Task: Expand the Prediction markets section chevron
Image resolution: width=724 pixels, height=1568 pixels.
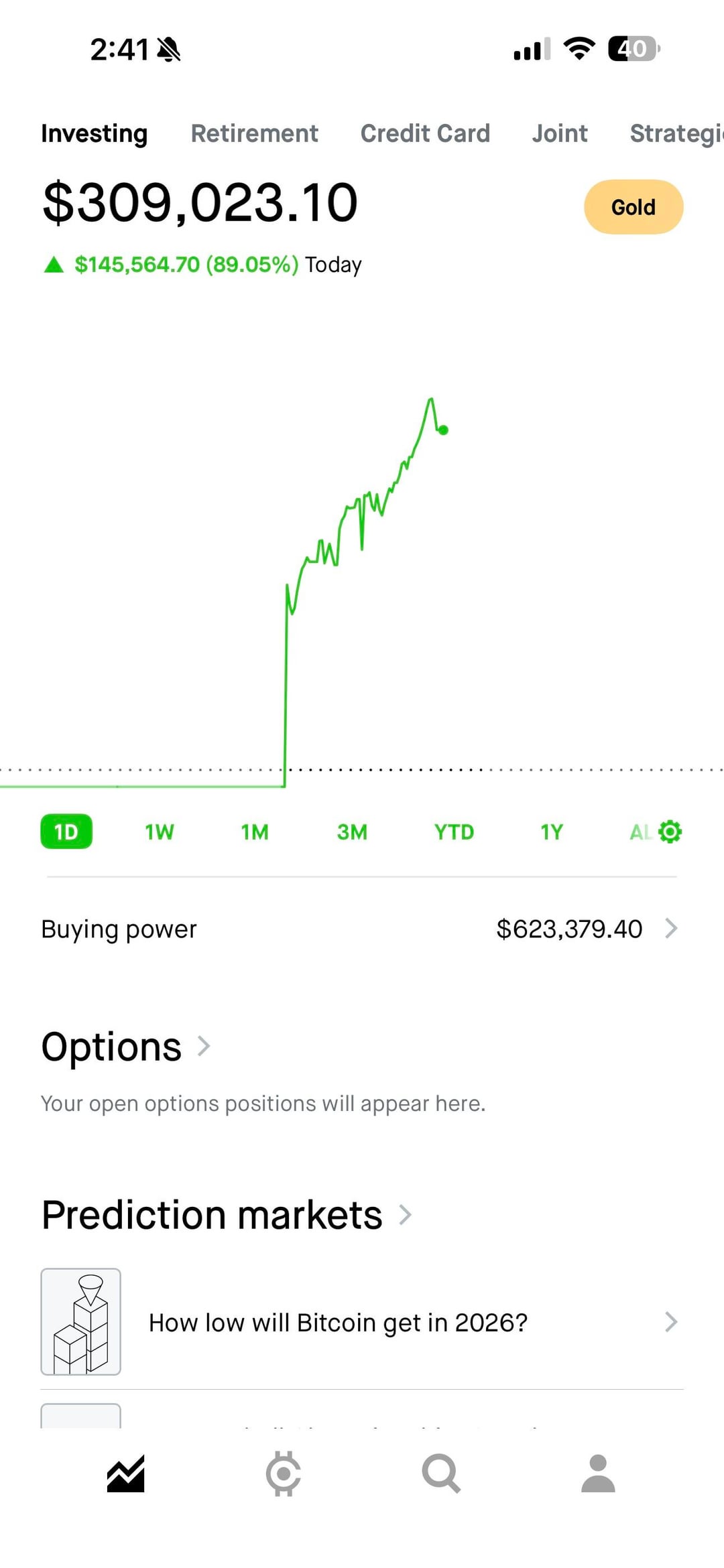Action: pos(405,1214)
